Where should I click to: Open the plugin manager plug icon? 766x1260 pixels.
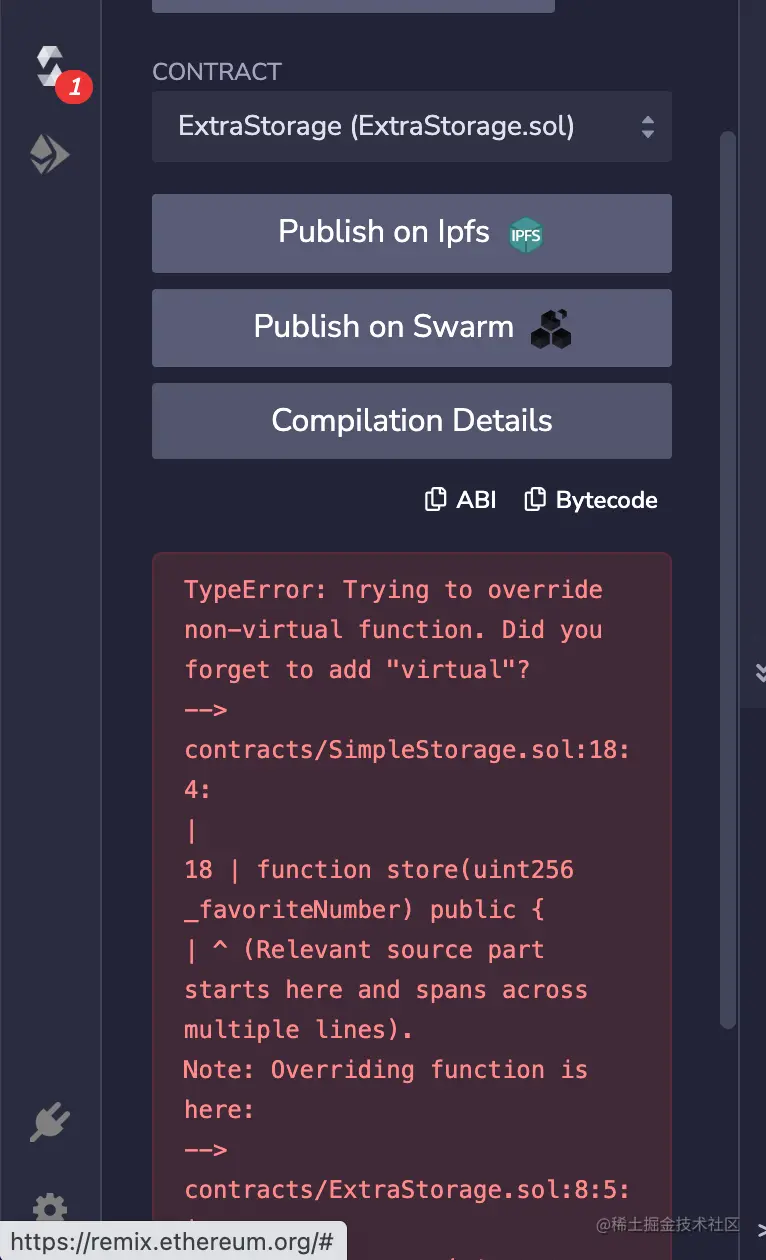point(49,1122)
